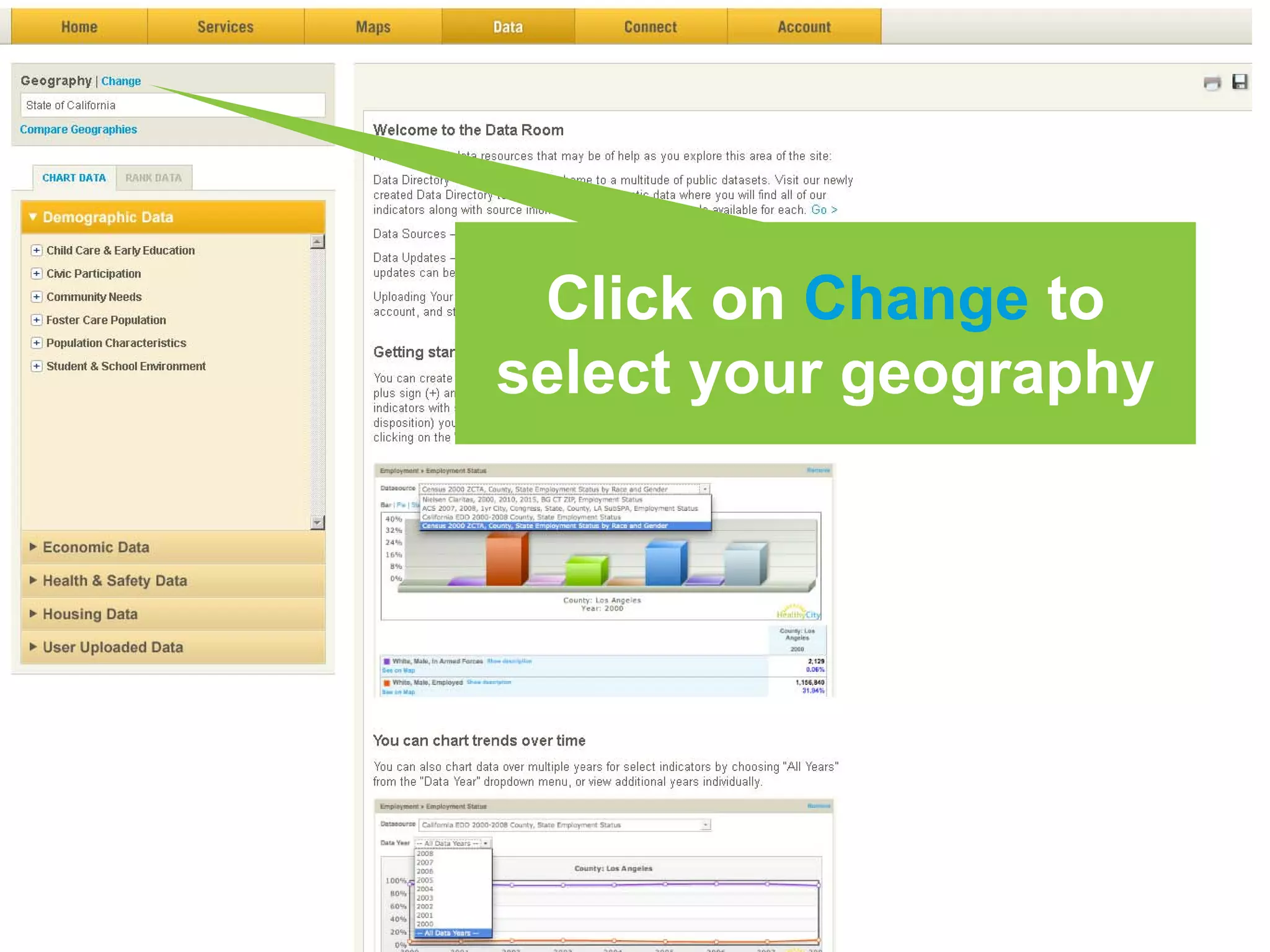Viewport: 1270px width, 952px height.
Task: Click the Population Characteristics label
Action: [116, 343]
